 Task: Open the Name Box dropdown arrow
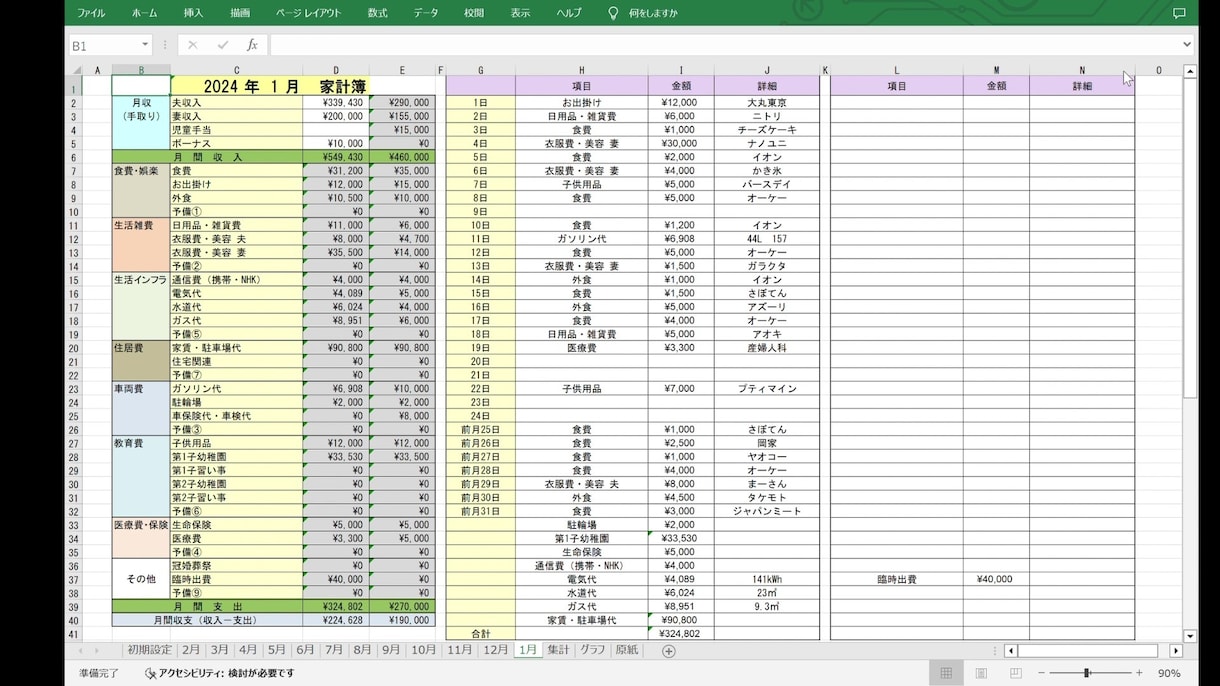pyautogui.click(x=145, y=45)
